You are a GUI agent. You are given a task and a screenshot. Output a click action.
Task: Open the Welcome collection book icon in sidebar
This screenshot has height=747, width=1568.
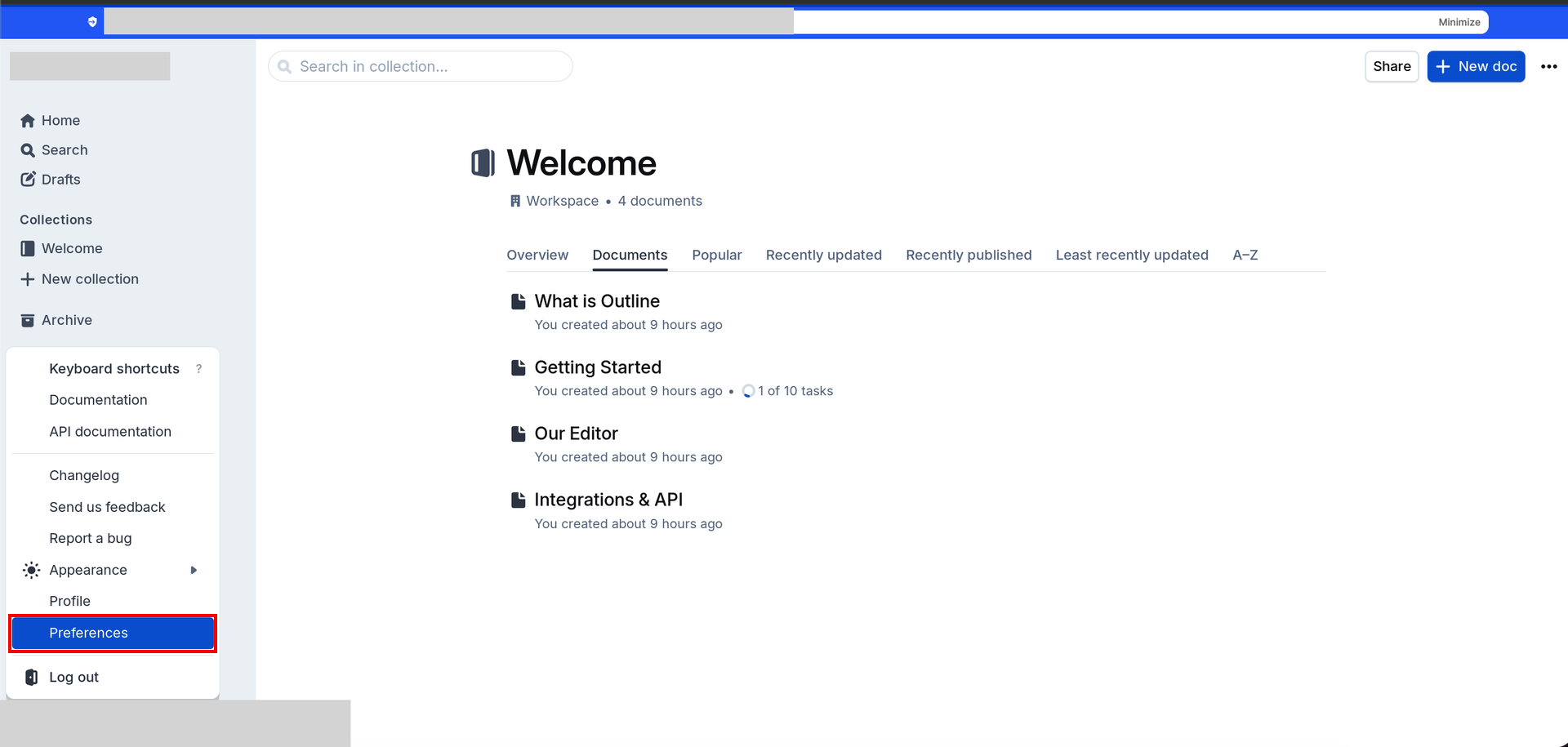click(x=28, y=248)
